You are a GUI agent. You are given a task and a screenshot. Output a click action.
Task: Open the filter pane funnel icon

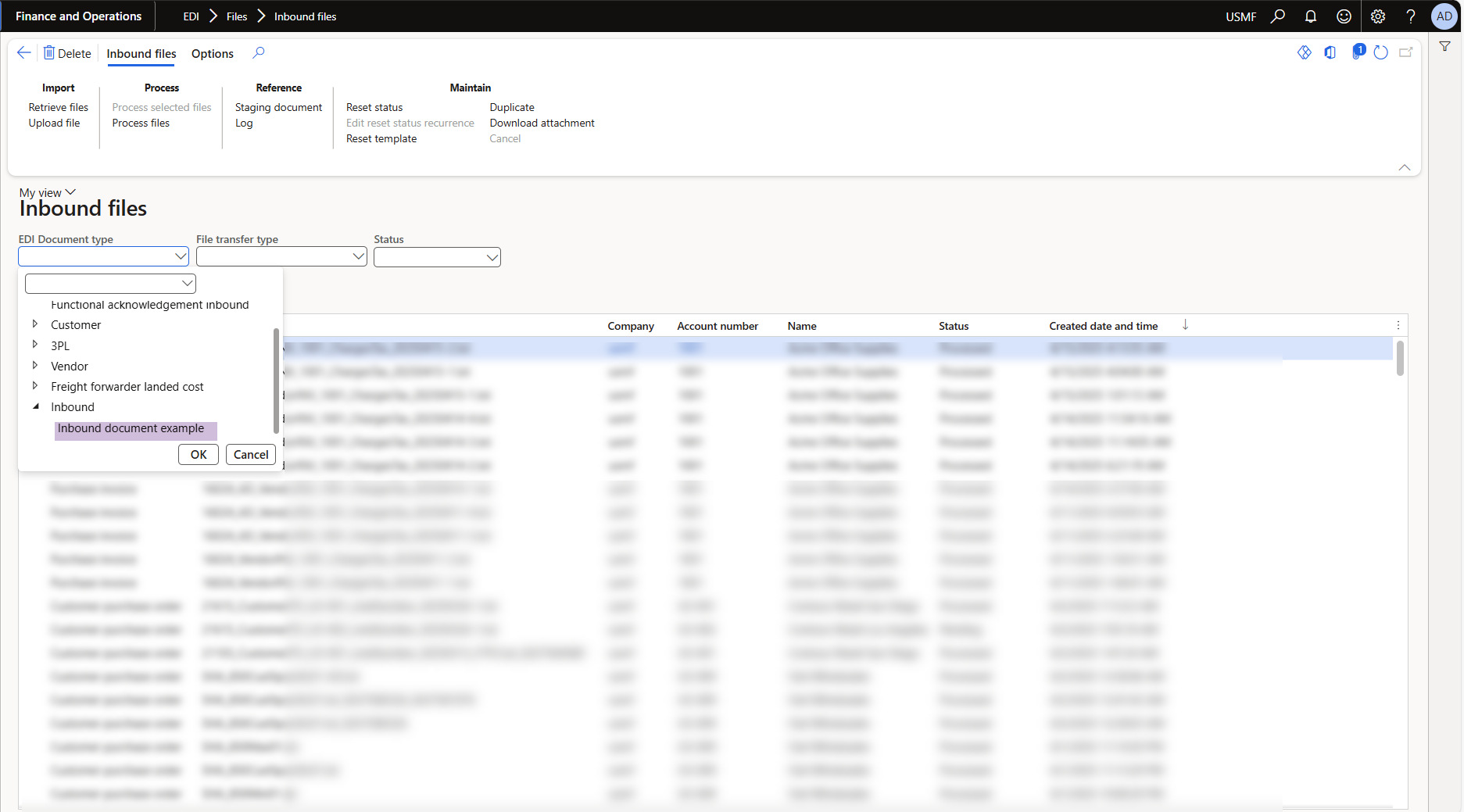1445,47
